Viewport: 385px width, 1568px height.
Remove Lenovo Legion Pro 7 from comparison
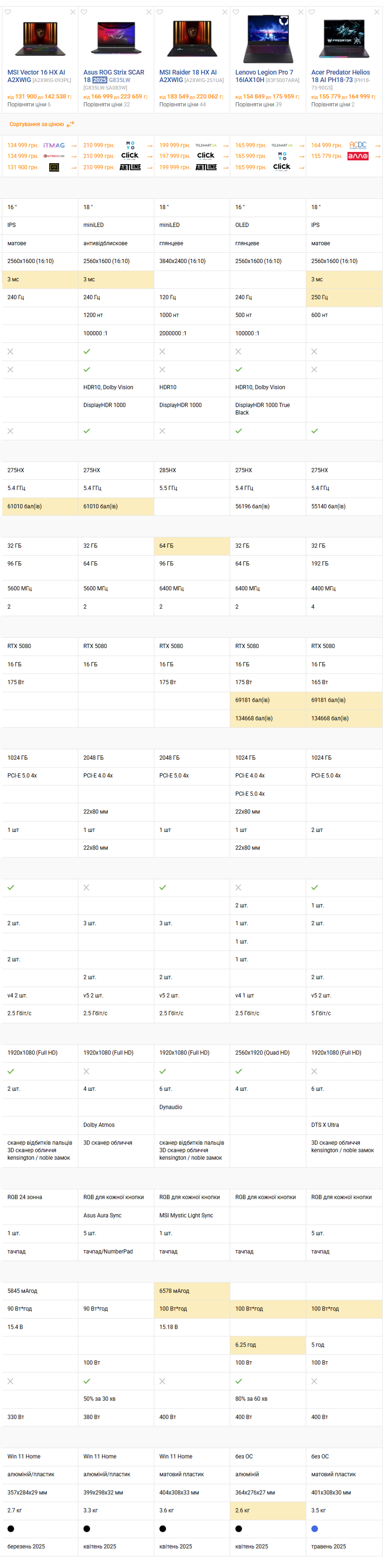[300, 12]
